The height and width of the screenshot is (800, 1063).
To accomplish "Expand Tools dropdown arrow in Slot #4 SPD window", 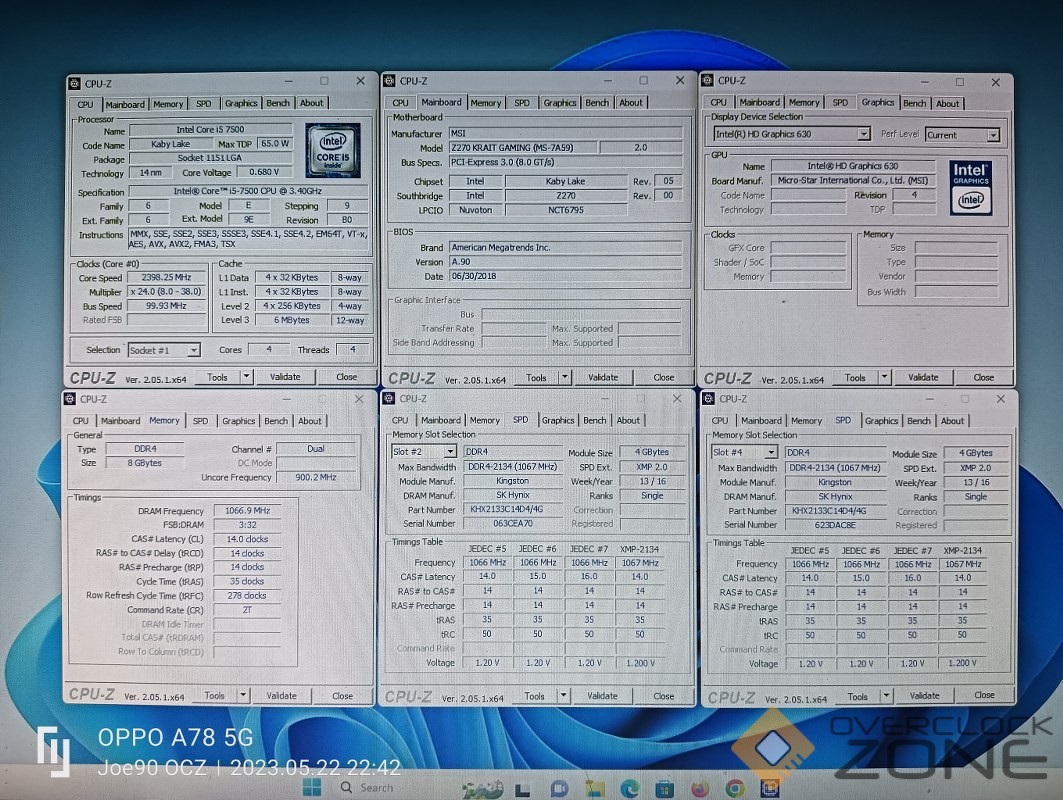I will [x=885, y=696].
